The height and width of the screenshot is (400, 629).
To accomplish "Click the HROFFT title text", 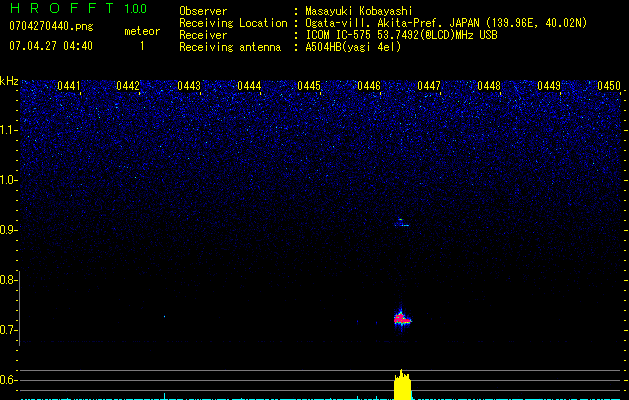I will tap(61, 9).
